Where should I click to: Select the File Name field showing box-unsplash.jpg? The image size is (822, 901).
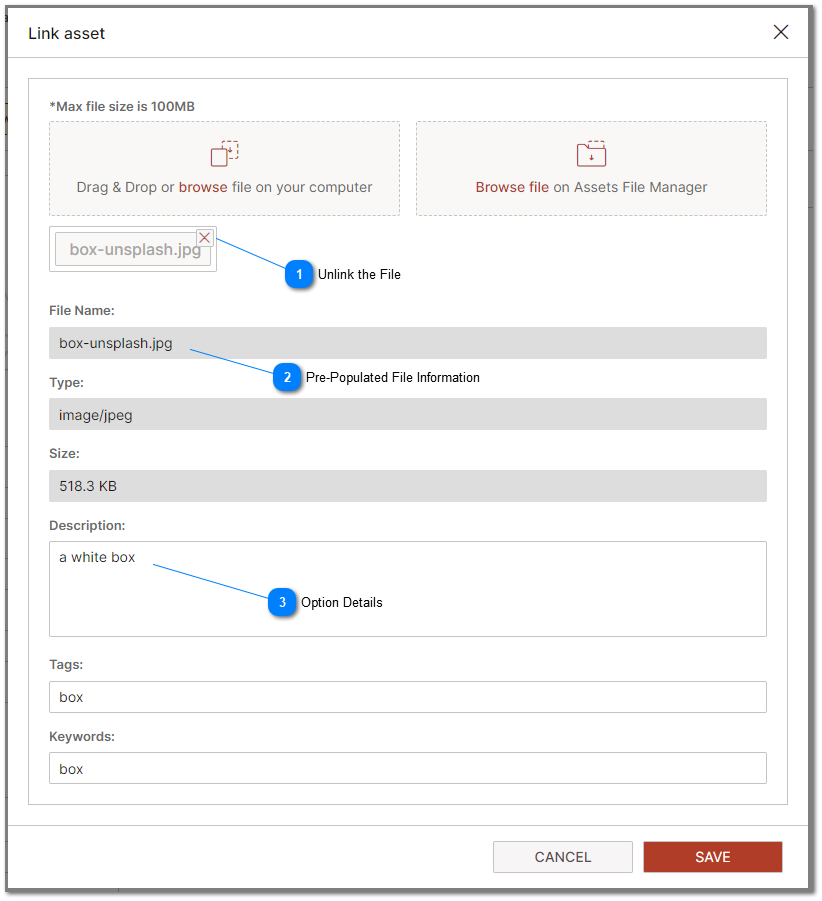[407, 343]
